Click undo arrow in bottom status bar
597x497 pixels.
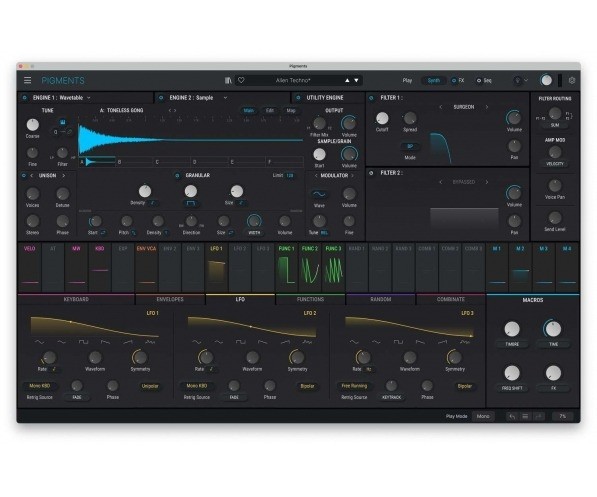click(512, 416)
